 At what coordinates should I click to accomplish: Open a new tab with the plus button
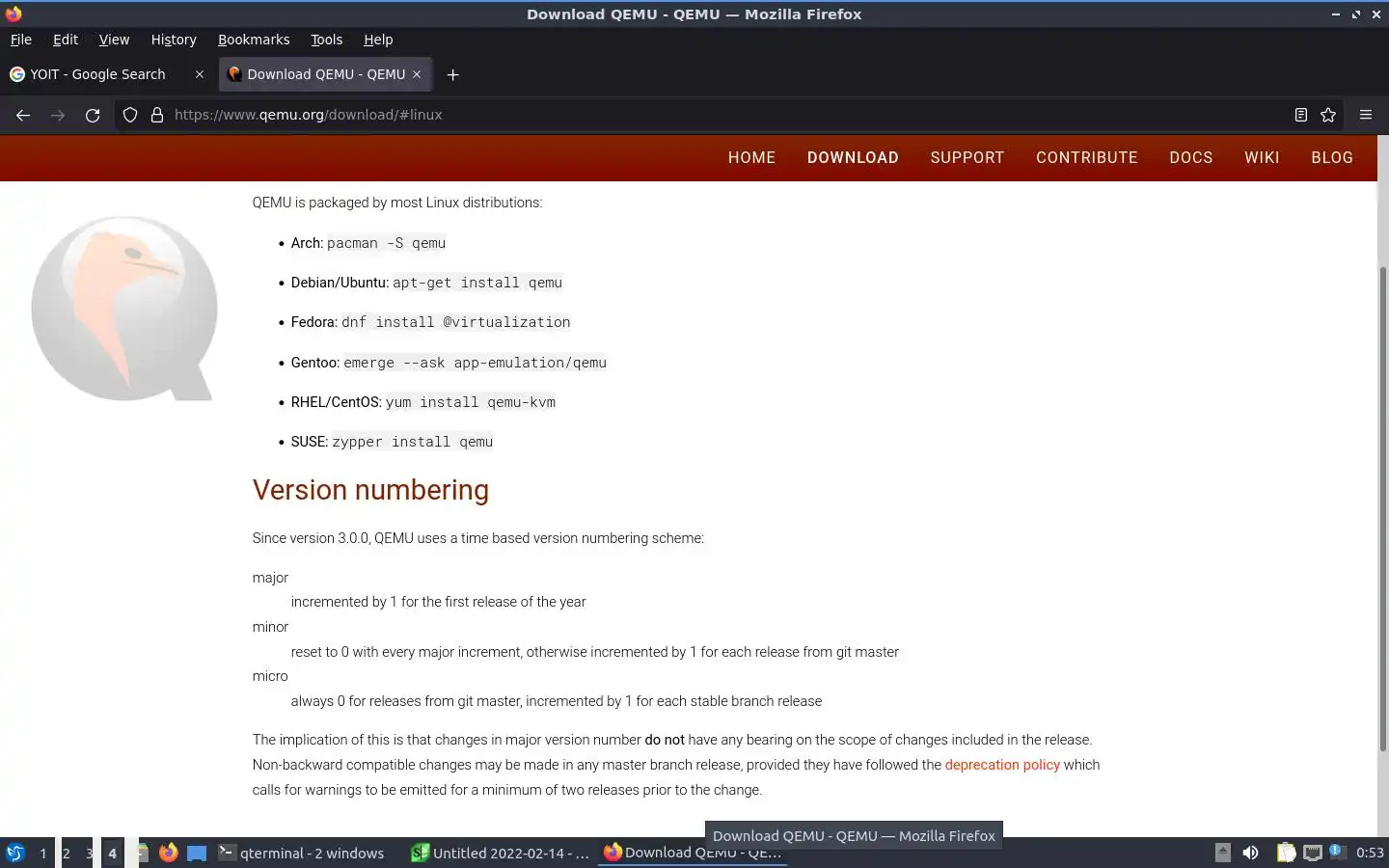pos(452,74)
